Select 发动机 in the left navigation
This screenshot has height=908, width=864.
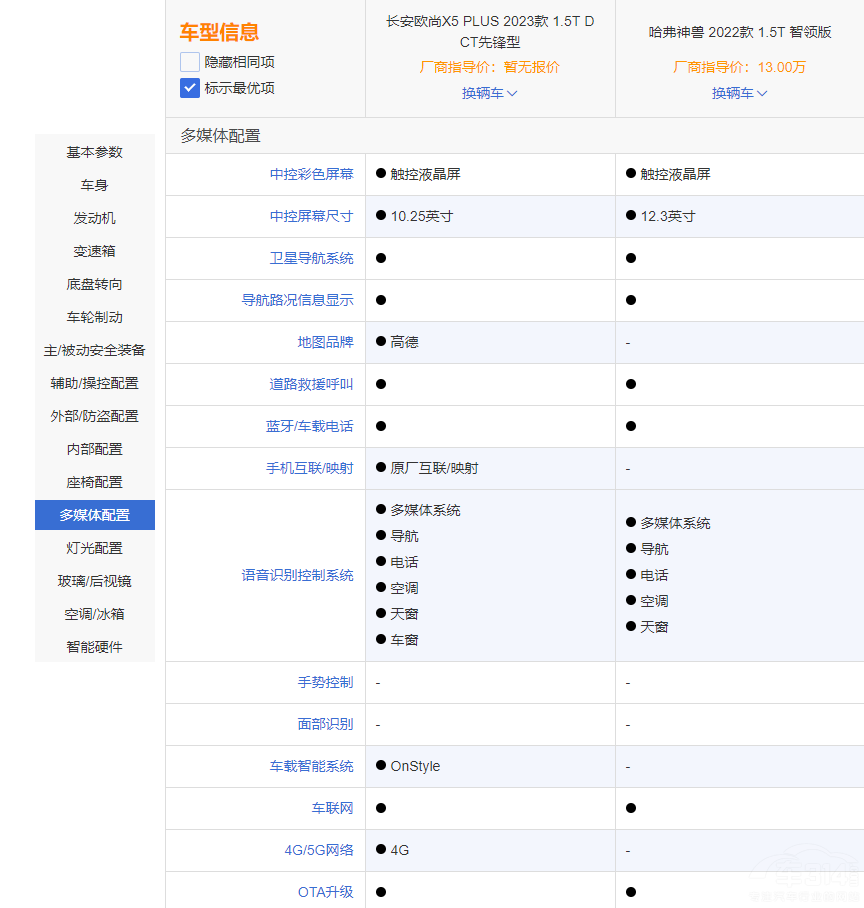point(95,218)
